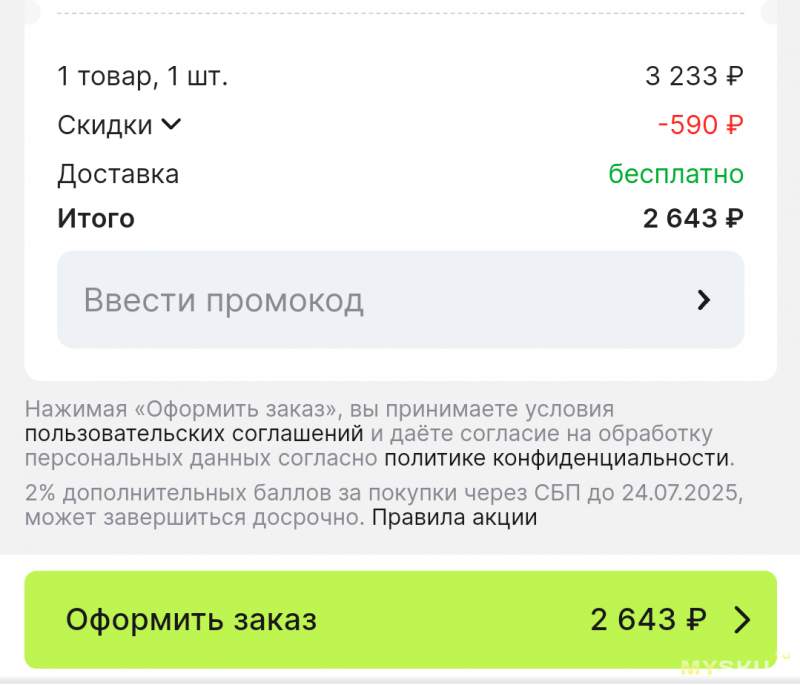The width and height of the screenshot is (800, 685).
Task: Click the bold Итого label
Action: coord(96,218)
